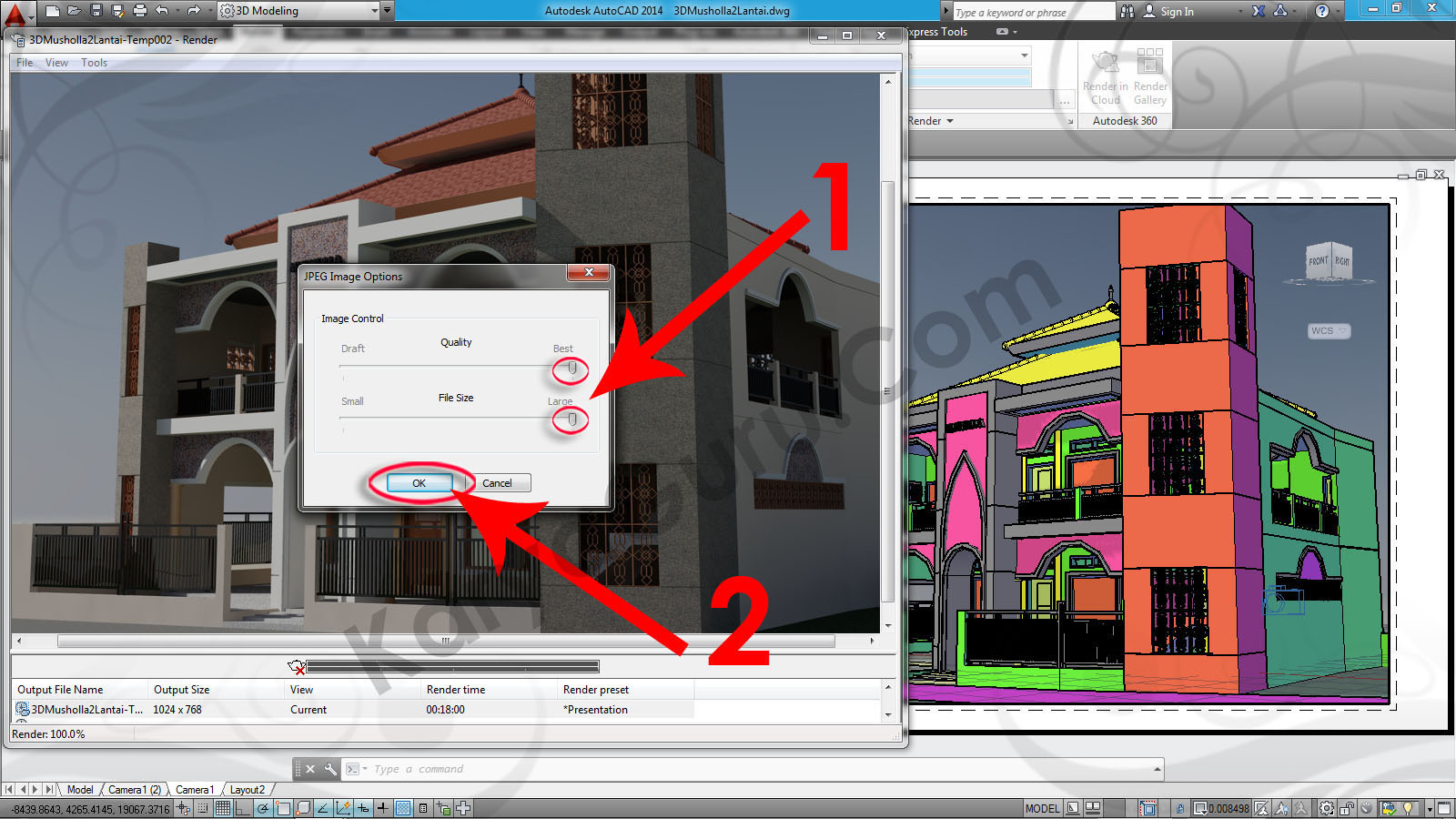Click the workspace switching gear in status bar
Screen dimensions: 1456x819
pos(1327,808)
